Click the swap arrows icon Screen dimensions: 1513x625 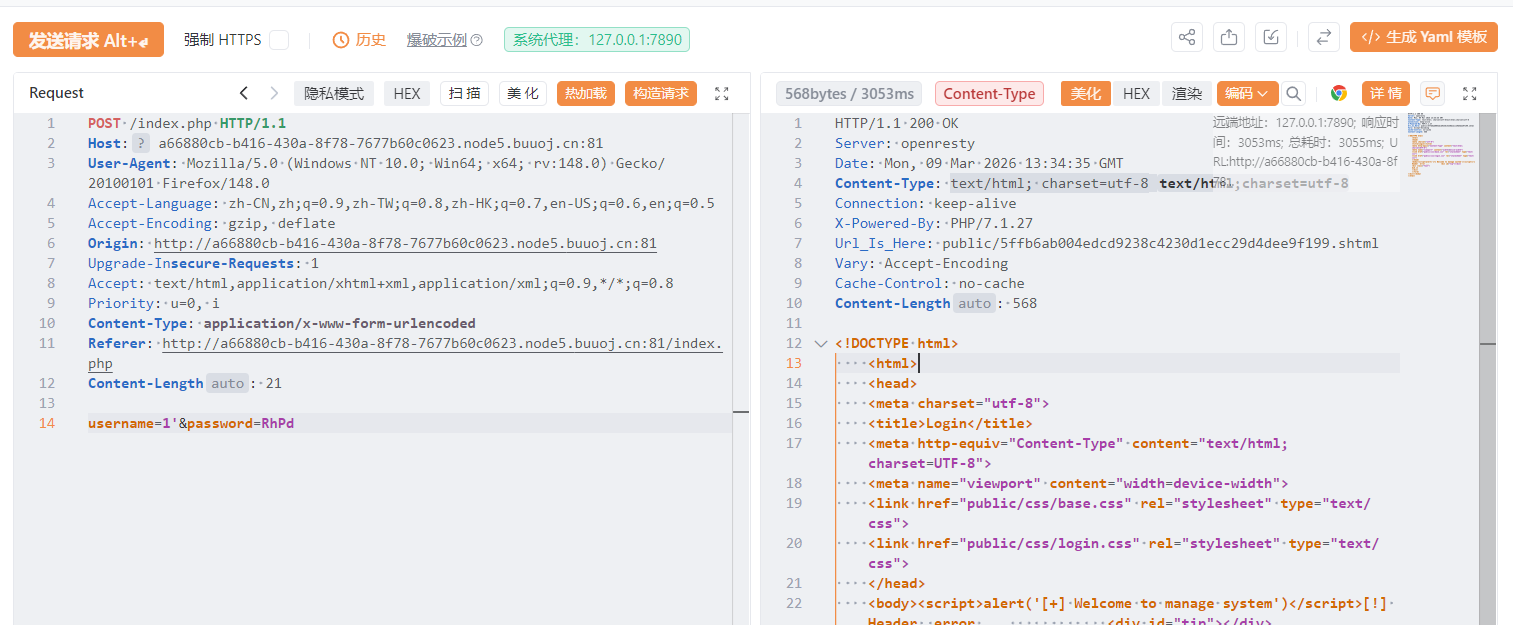click(x=1323, y=38)
